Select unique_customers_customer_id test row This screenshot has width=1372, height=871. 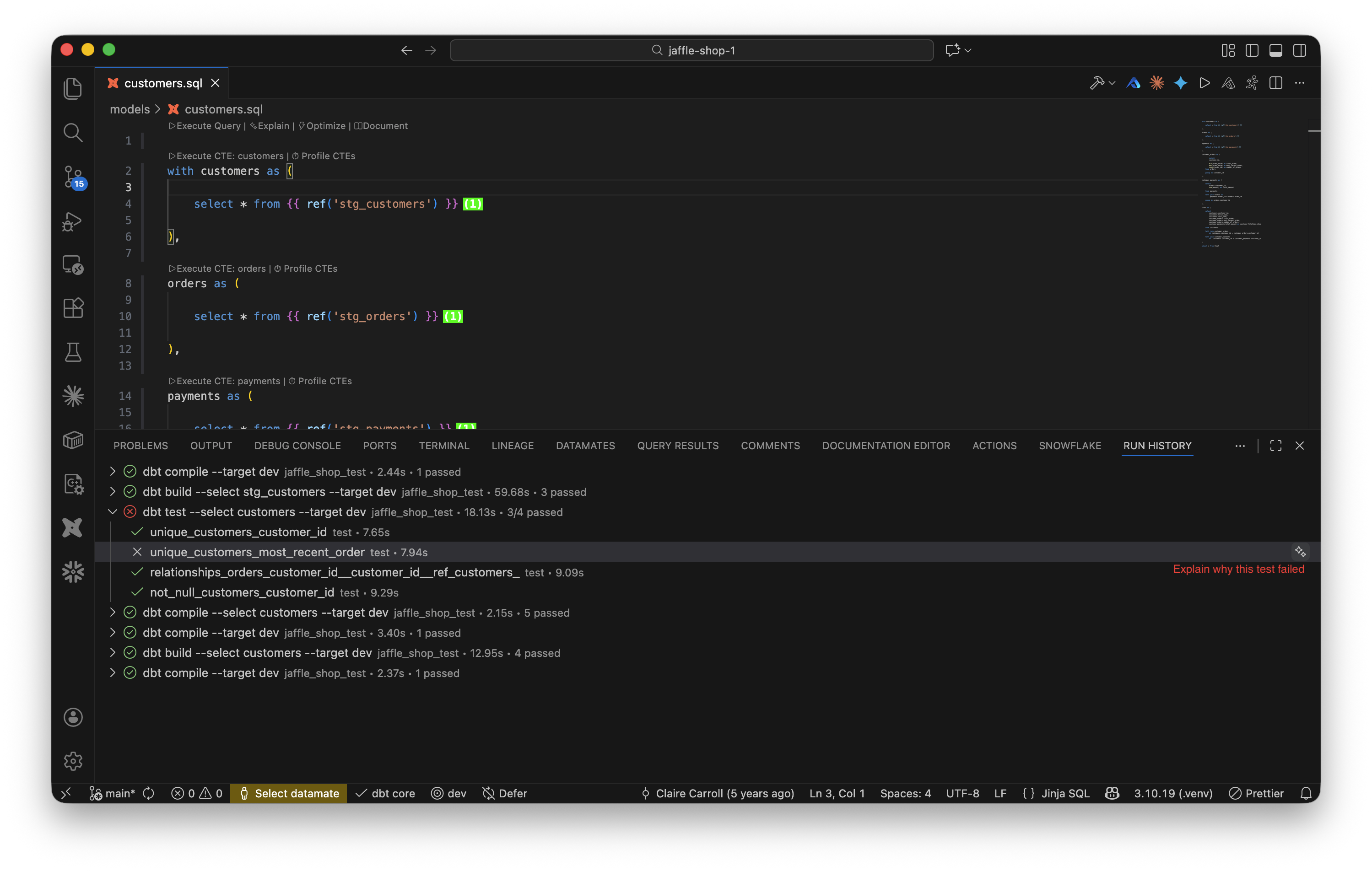(x=708, y=532)
